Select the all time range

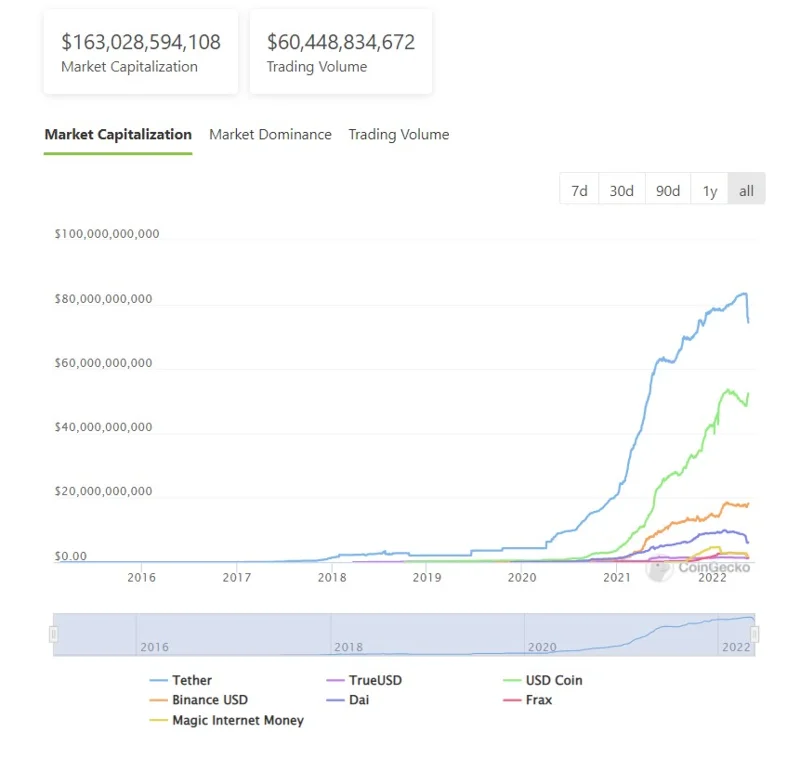coord(746,191)
